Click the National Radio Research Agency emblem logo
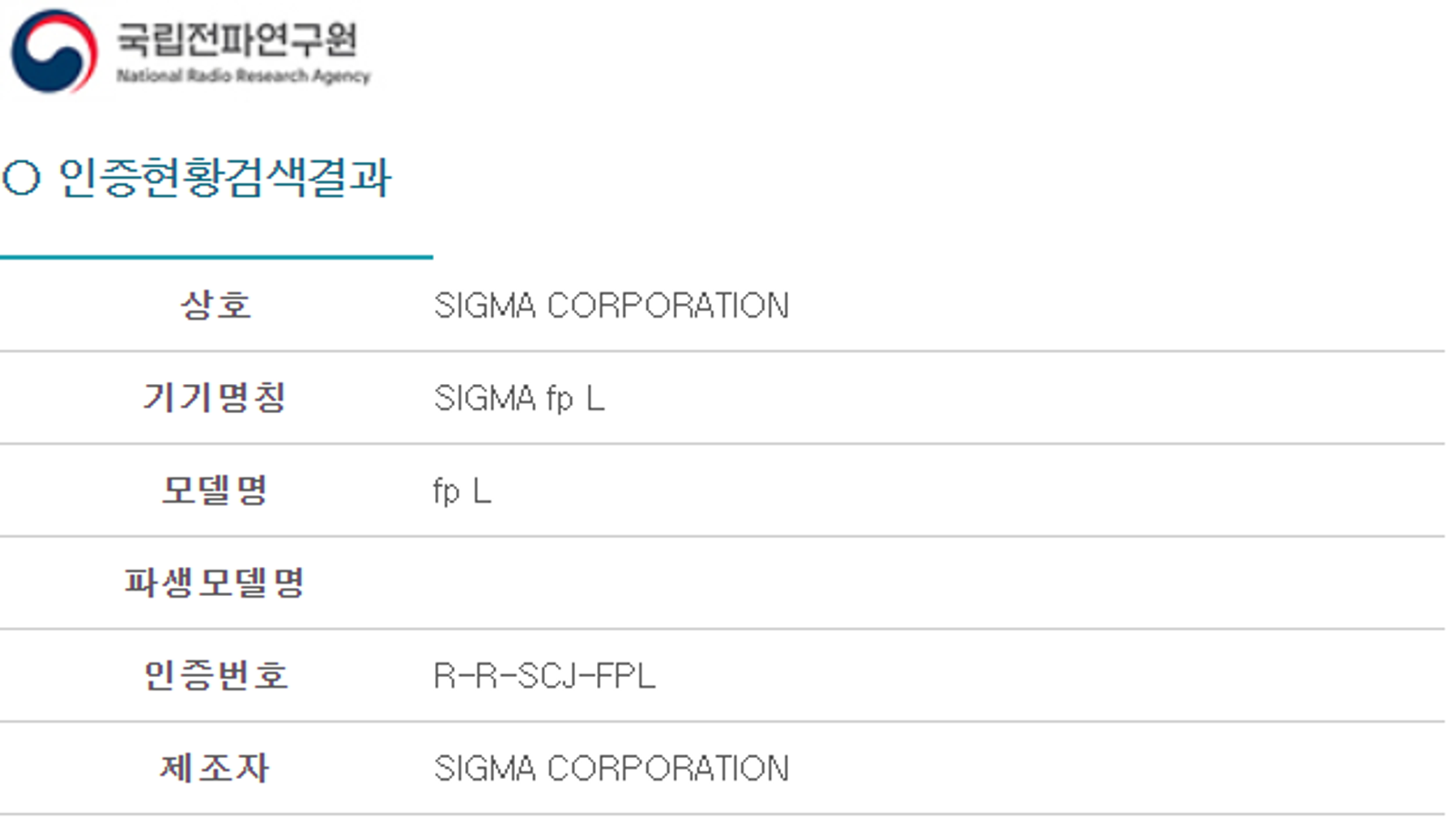This screenshot has height=819, width=1456. click(x=54, y=51)
